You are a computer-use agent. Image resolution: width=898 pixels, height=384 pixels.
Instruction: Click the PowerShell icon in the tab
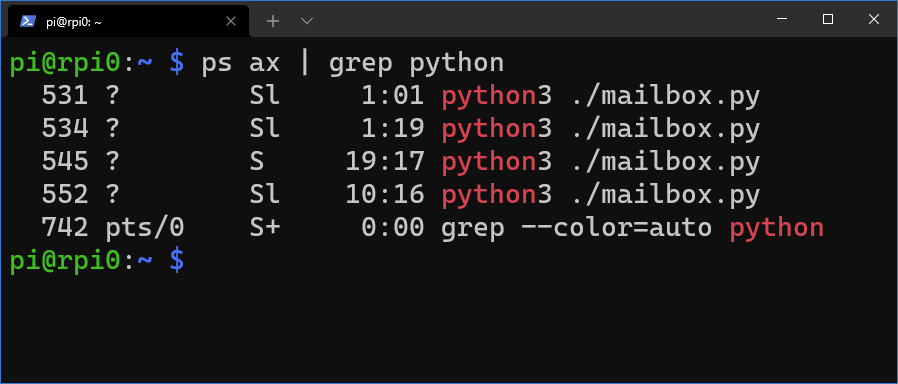point(27,21)
